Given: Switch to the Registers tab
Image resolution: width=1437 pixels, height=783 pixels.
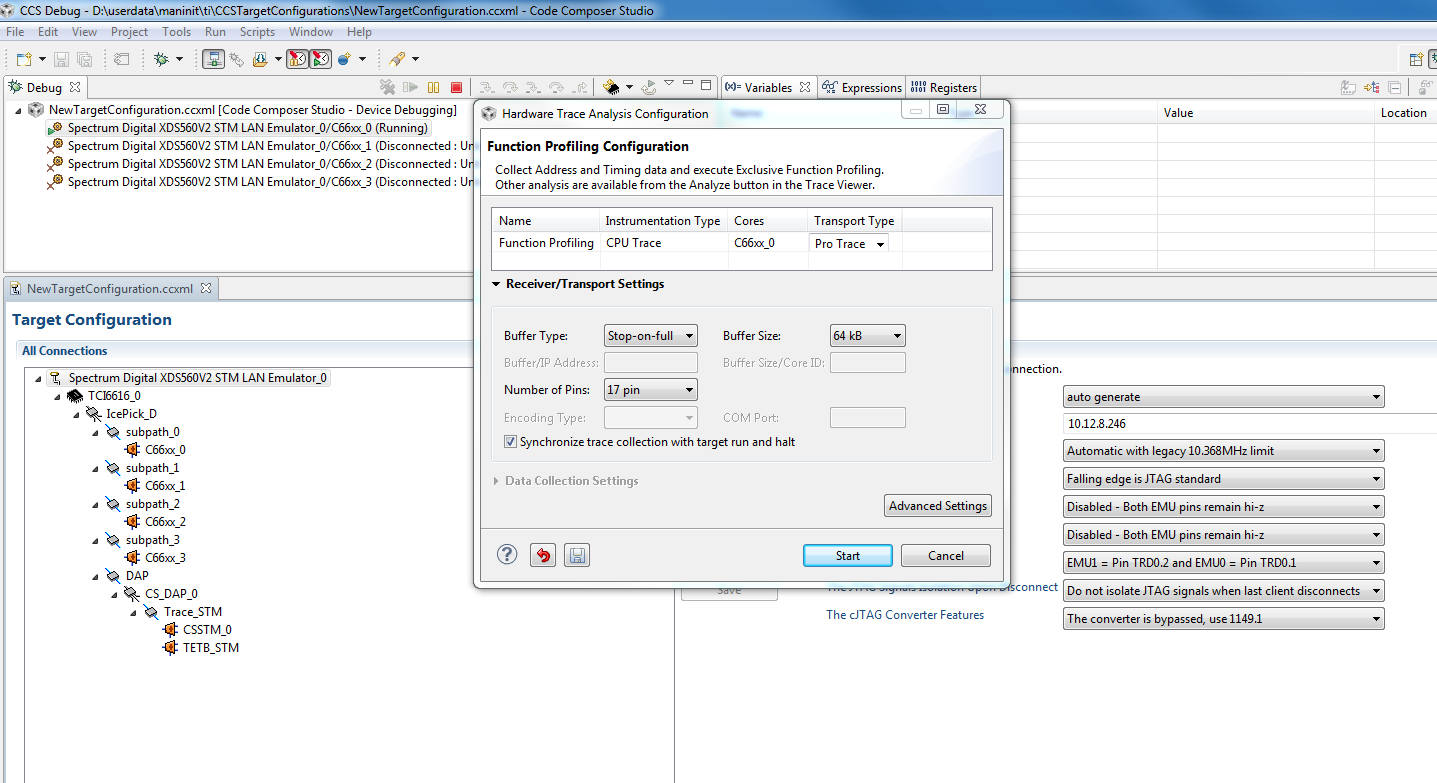Looking at the screenshot, I should point(944,88).
